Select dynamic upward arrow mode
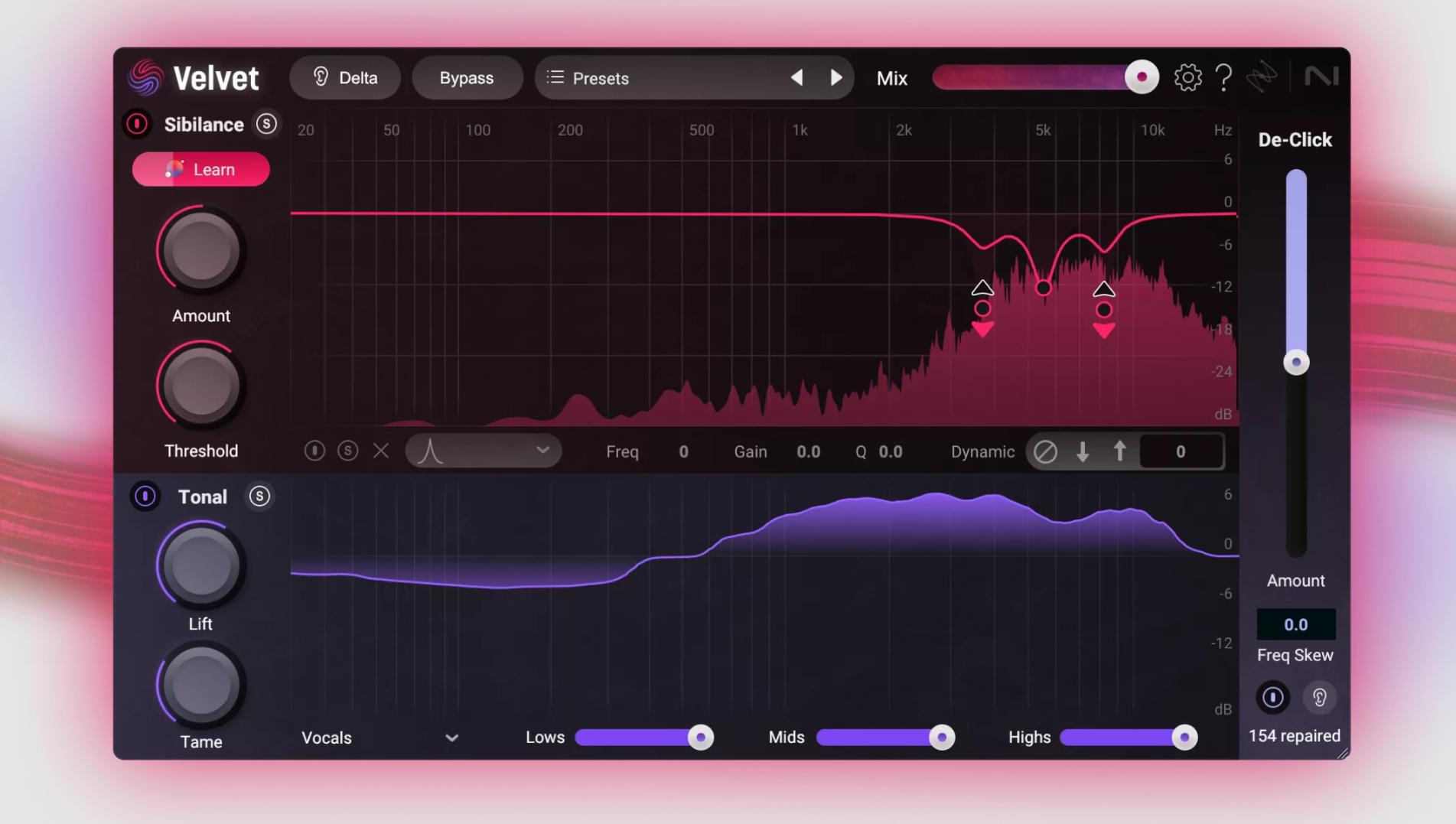Viewport: 1456px width, 824px height. 1119,451
